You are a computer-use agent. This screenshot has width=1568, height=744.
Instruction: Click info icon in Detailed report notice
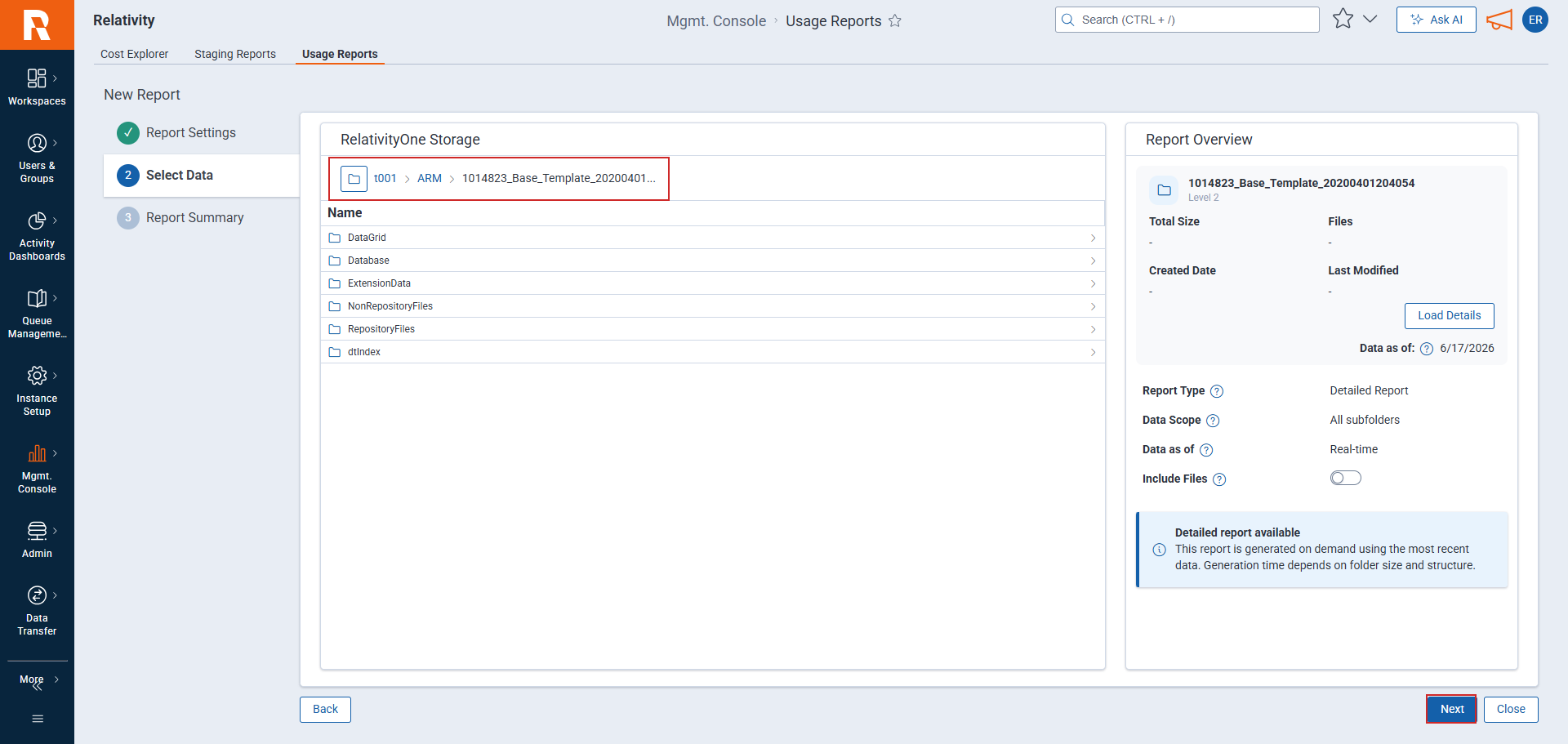point(1159,550)
